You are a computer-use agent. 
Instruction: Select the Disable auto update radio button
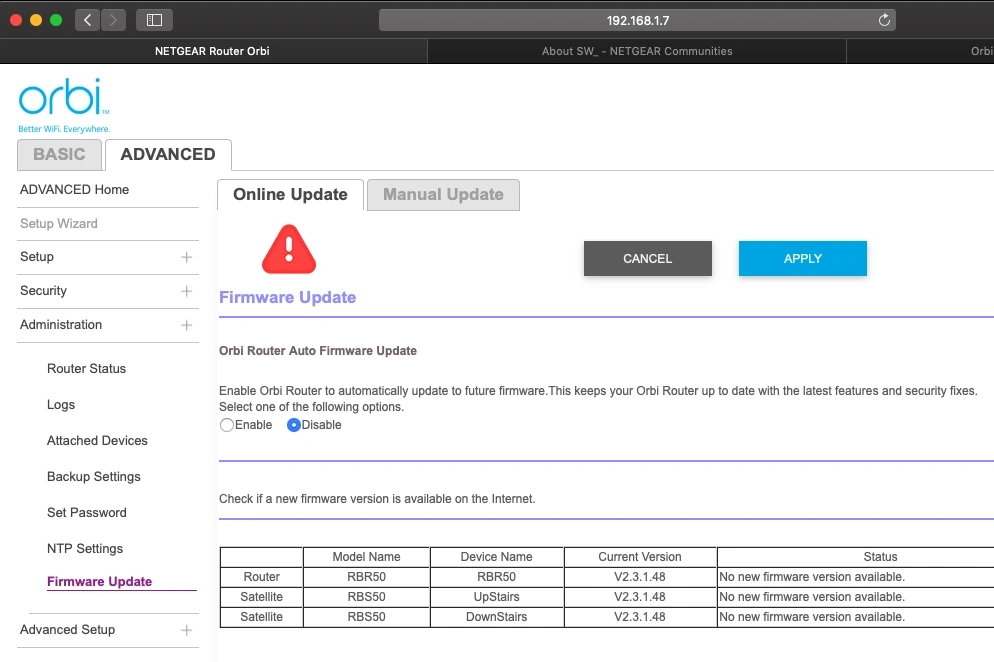(294, 425)
